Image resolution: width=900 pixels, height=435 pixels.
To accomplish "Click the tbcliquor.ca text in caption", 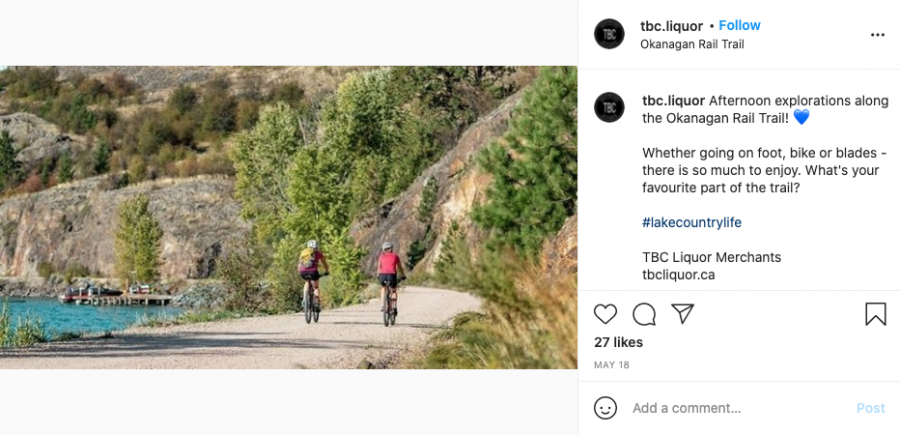I will [678, 275].
